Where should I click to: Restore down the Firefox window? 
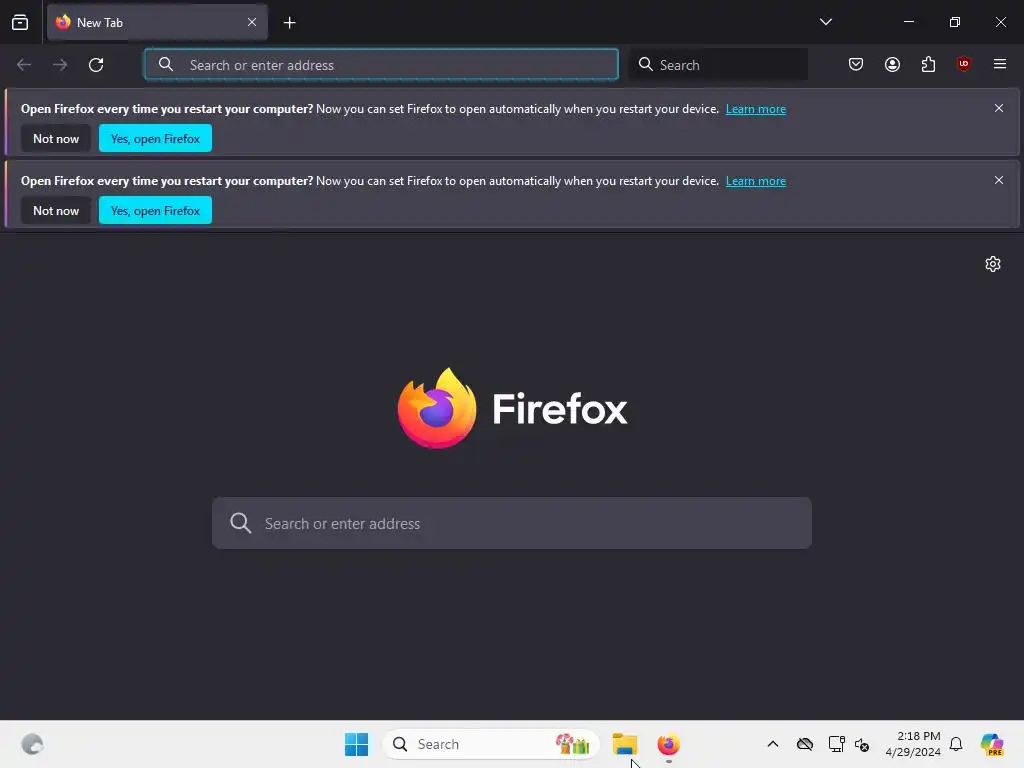[x=955, y=22]
